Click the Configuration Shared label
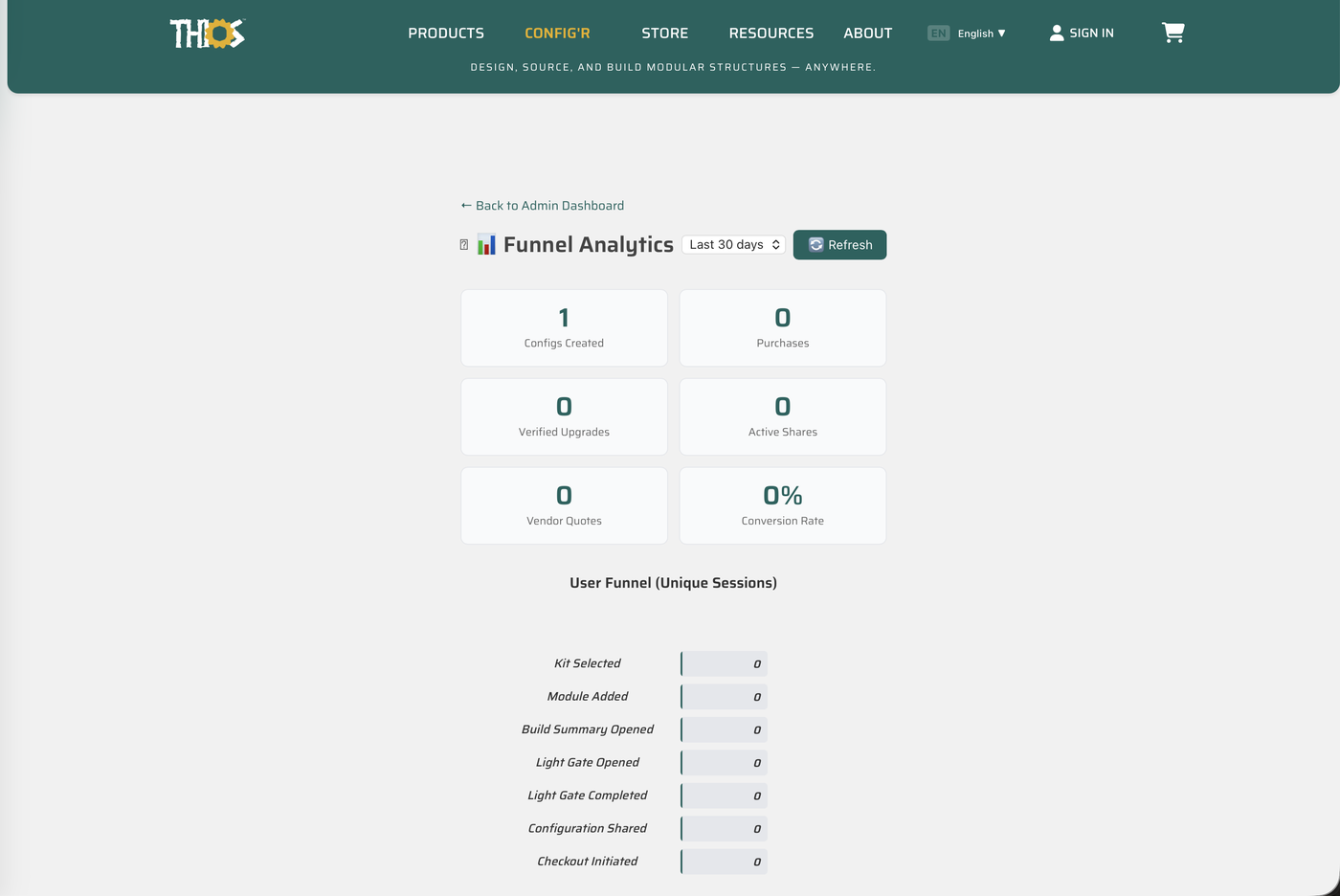The image size is (1340, 896). click(588, 829)
